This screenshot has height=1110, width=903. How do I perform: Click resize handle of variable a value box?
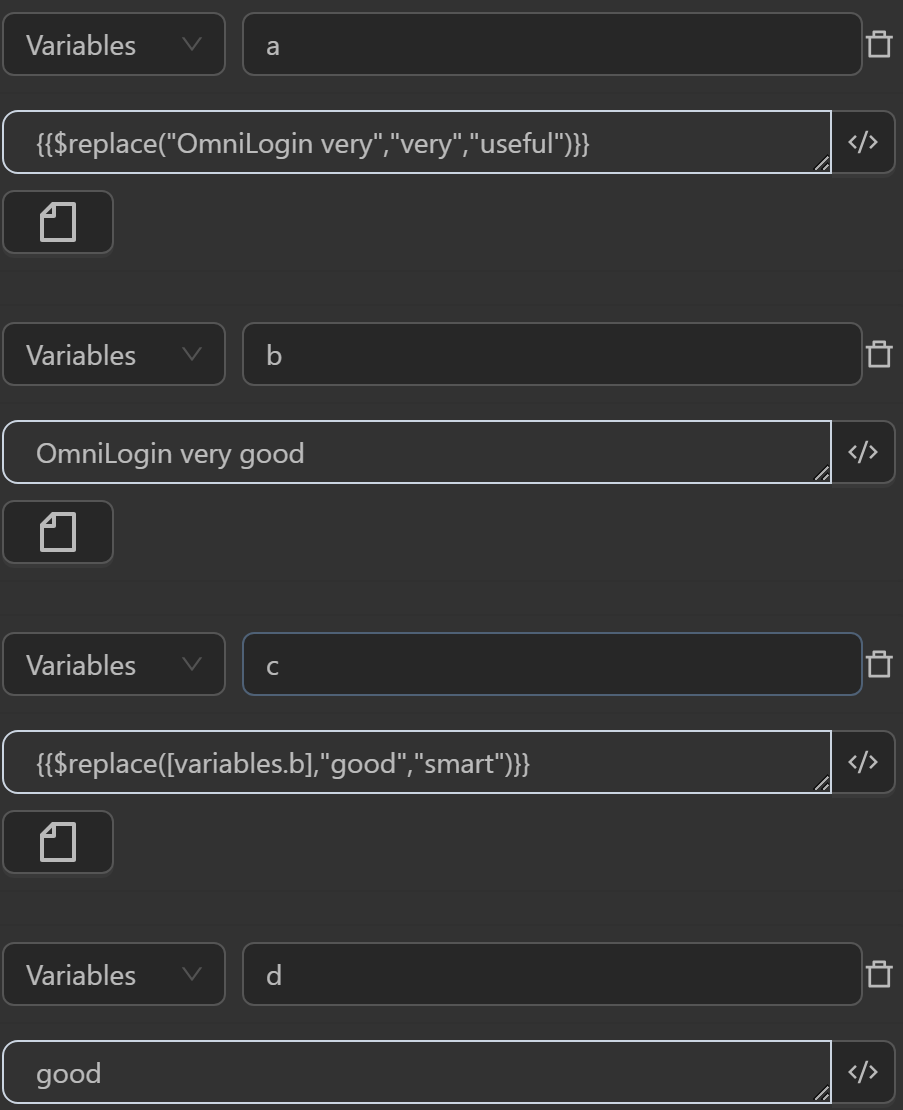pyautogui.click(x=822, y=164)
